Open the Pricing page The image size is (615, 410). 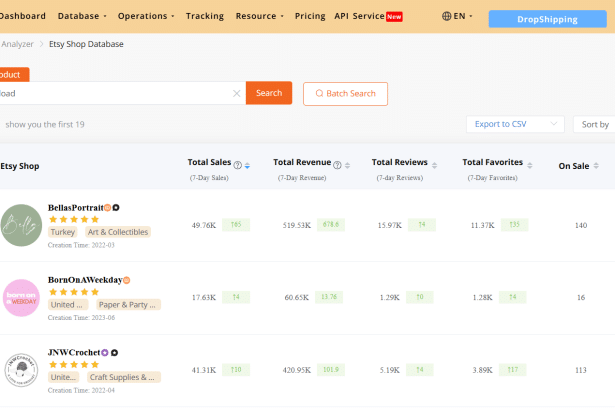click(x=310, y=16)
